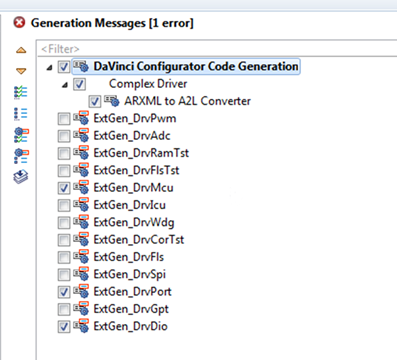
Task: Enable the ExtGen_DrvGpt checkbox
Action: [64, 310]
